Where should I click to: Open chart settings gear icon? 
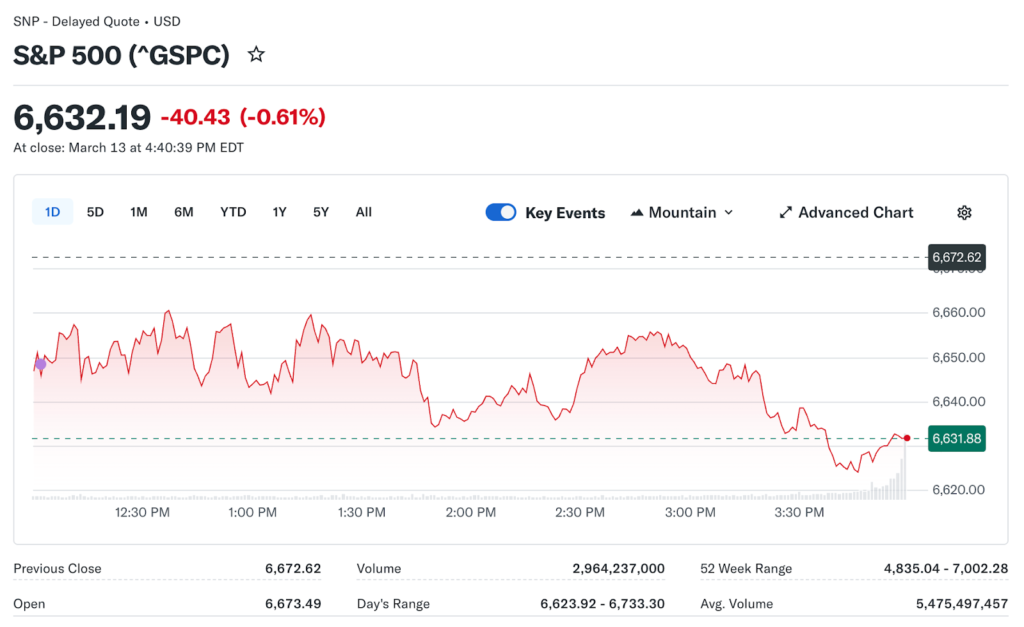[x=964, y=212]
